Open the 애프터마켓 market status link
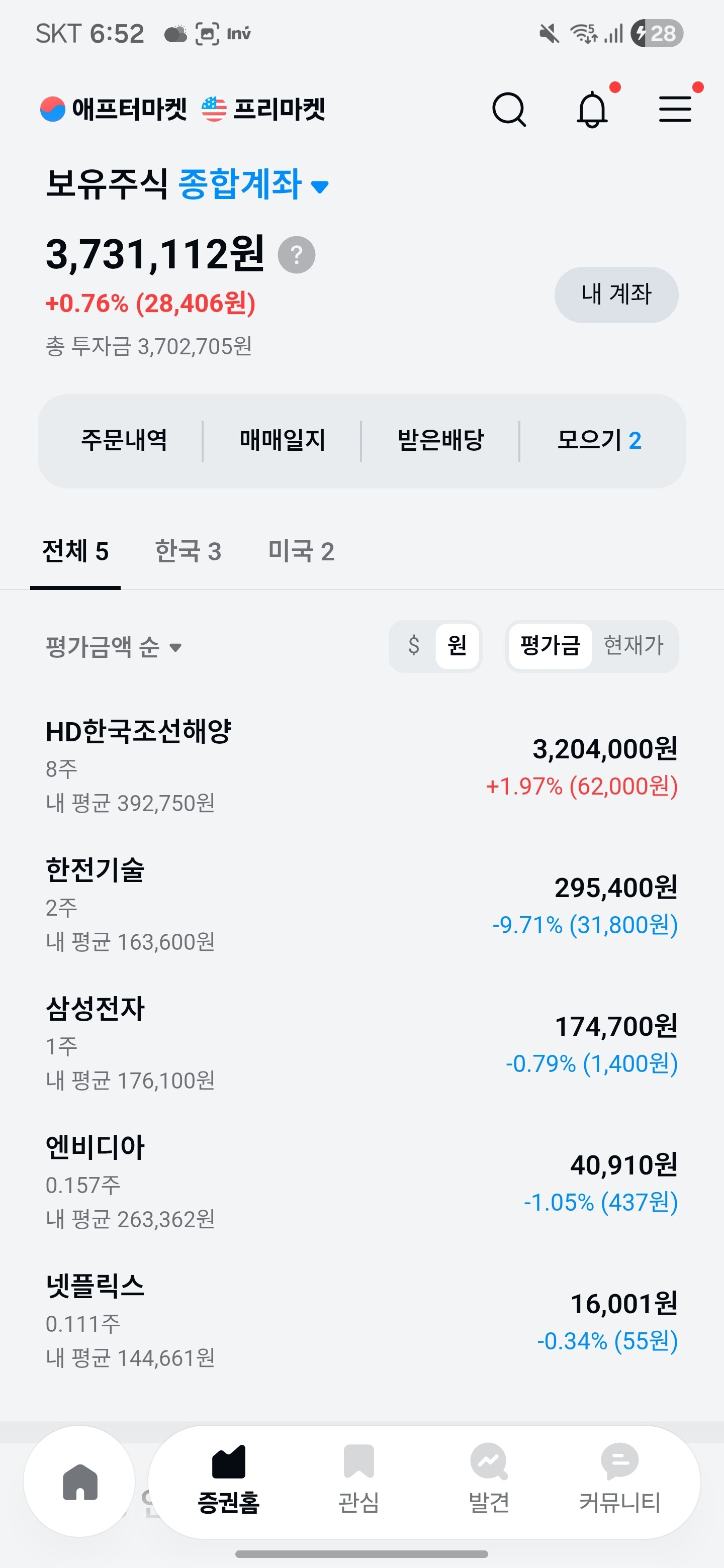724x1568 pixels. coord(114,110)
